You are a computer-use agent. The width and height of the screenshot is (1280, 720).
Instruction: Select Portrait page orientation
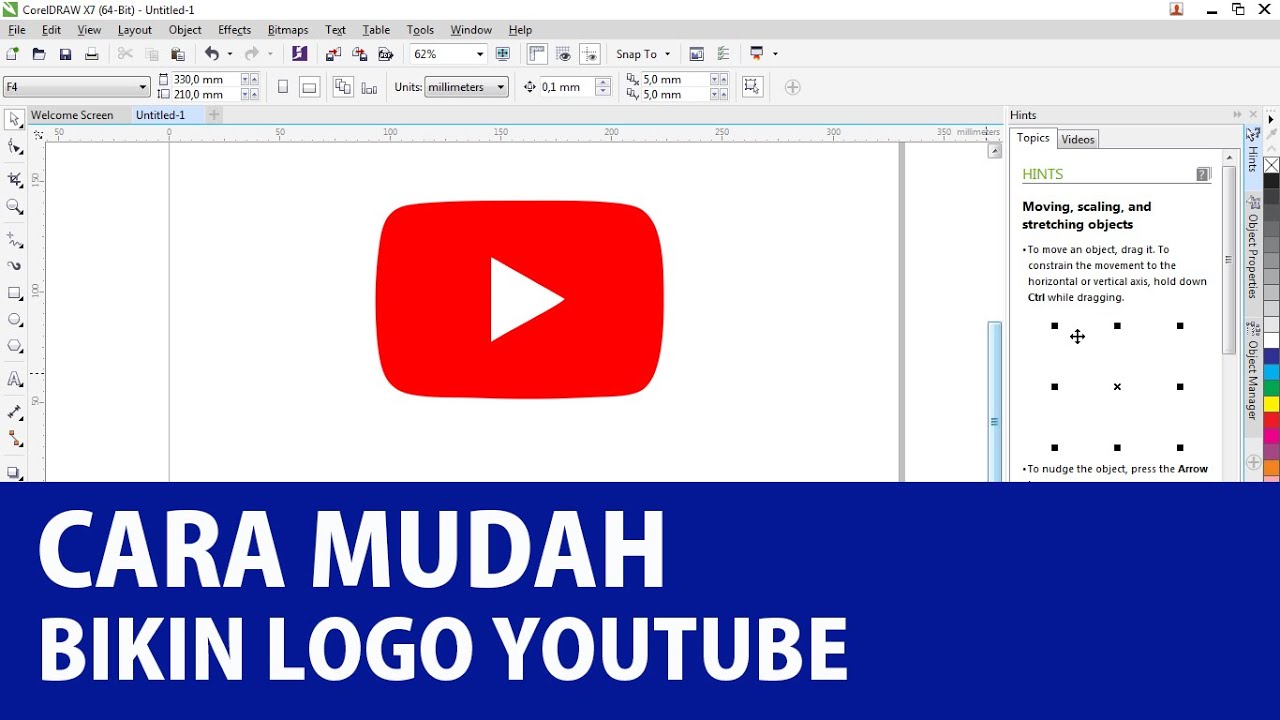pyautogui.click(x=283, y=87)
